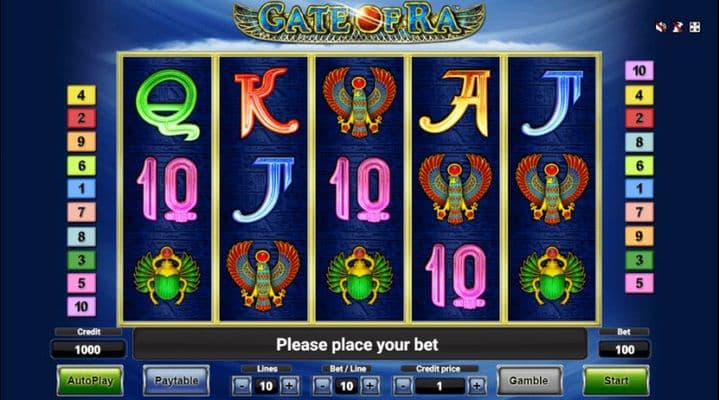719x400 pixels.
Task: Toggle the crossed-out music icon
Action: pyautogui.click(x=678, y=27)
